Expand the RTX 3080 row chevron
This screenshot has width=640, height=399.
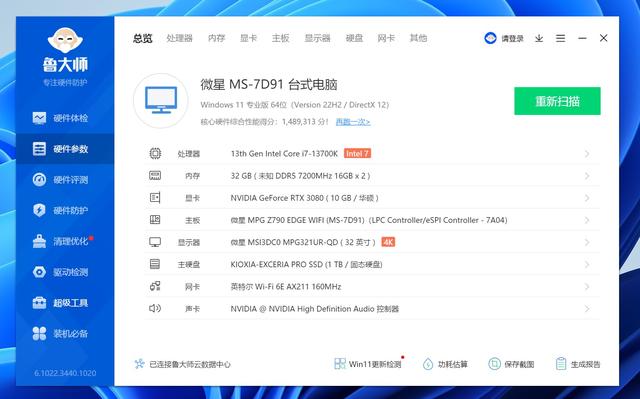click(x=587, y=198)
